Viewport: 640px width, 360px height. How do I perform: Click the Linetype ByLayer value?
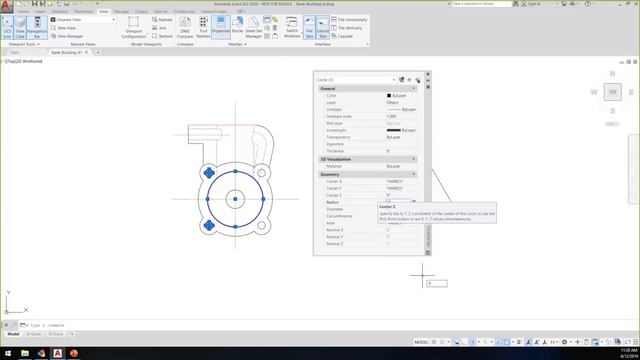coord(402,109)
